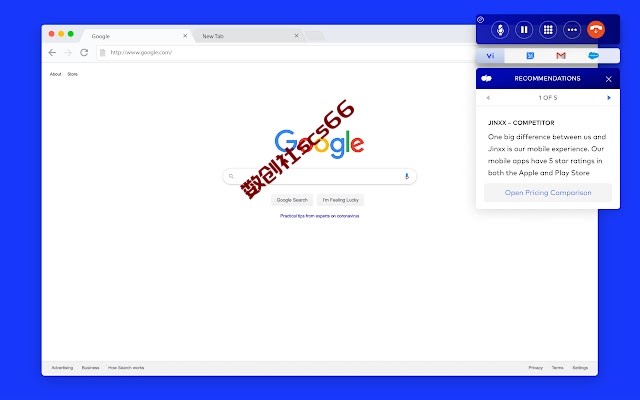Click the browser back arrow
This screenshot has width=640, height=400.
pyautogui.click(x=52, y=53)
